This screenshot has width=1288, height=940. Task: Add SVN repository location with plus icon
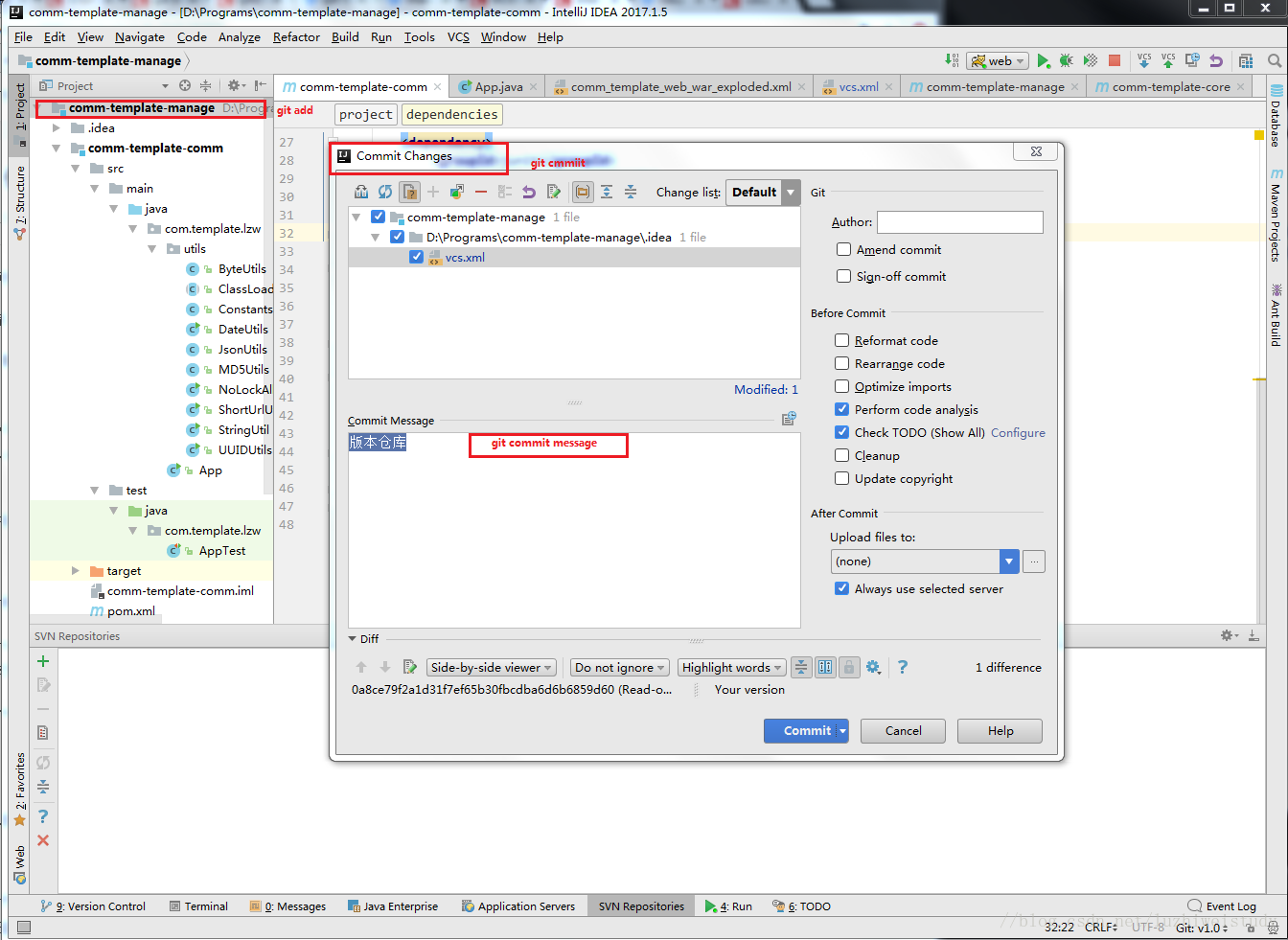pyautogui.click(x=43, y=661)
